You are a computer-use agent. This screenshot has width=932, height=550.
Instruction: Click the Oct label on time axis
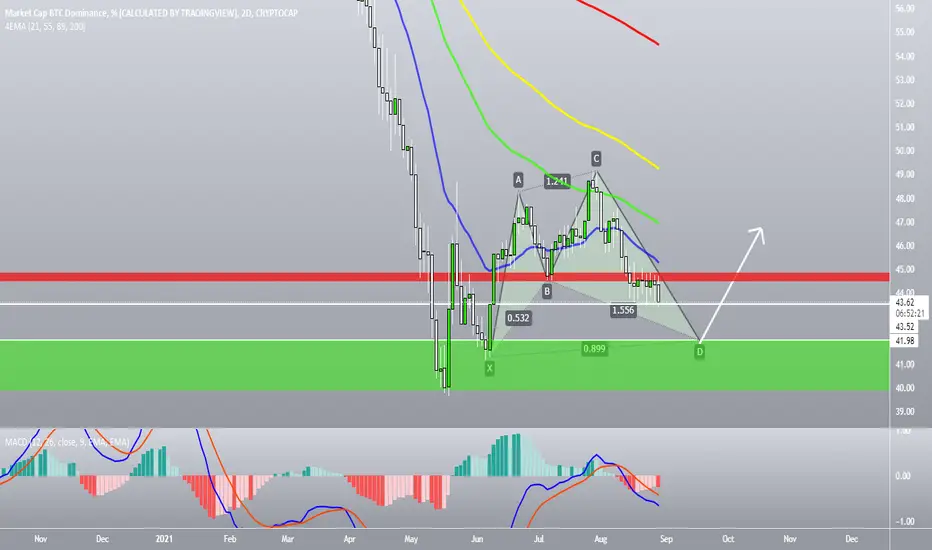click(728, 539)
